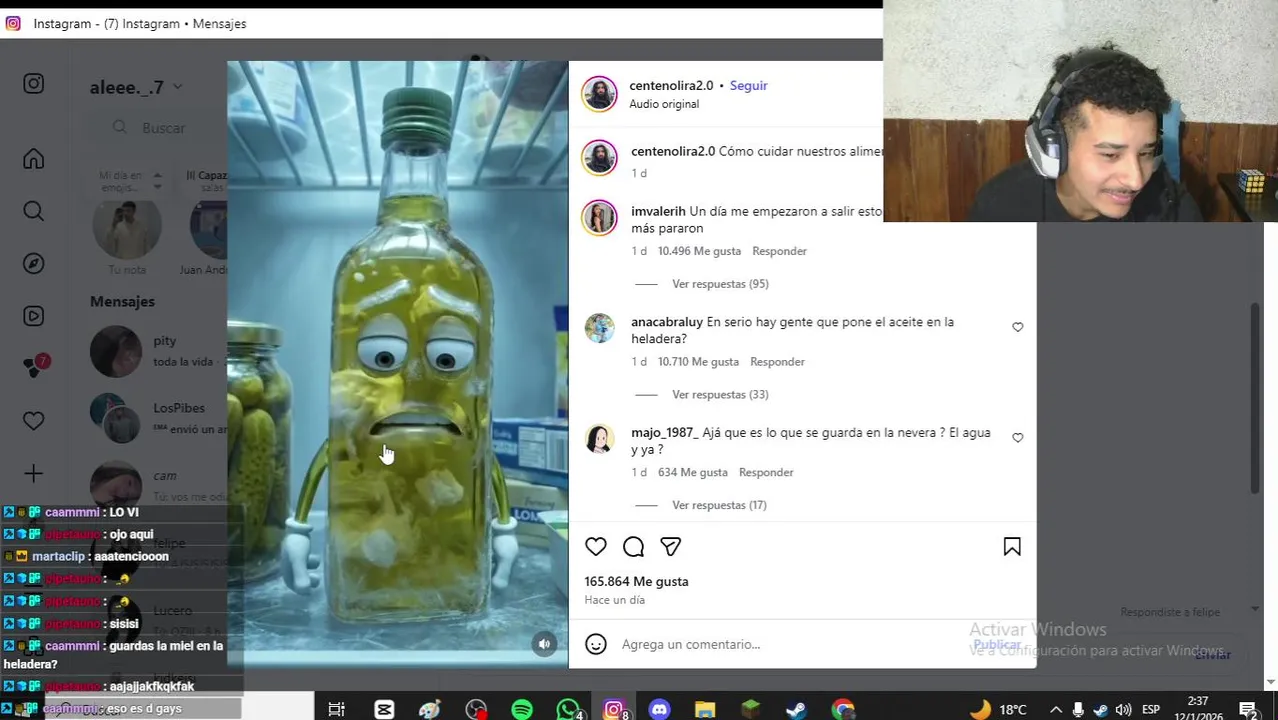Open Discord in taskbar

tap(659, 709)
